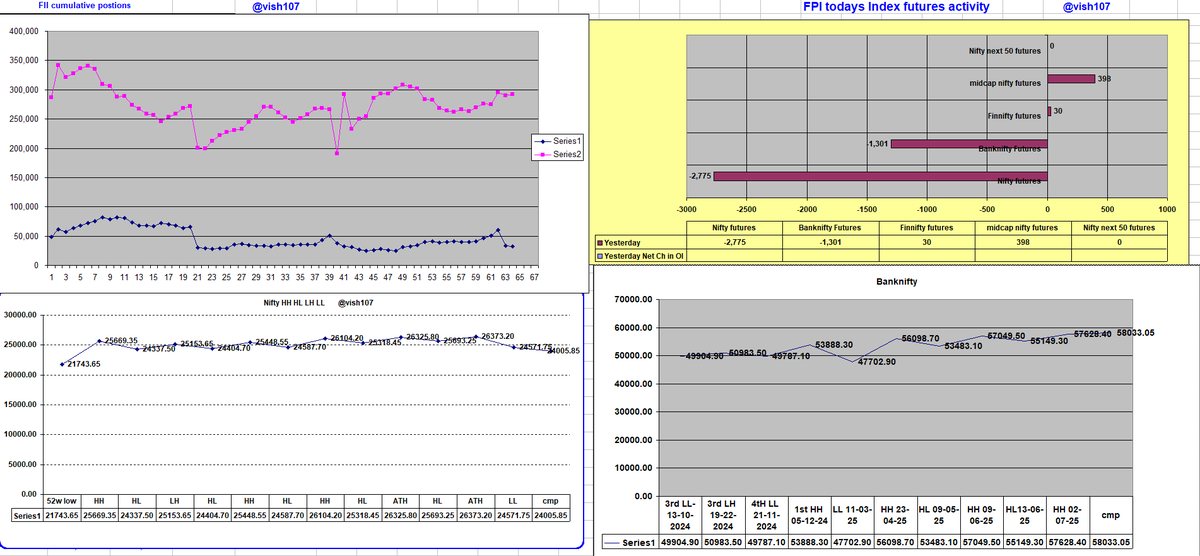Click 'HH 02-07-25' header in Banknifty table

(1066, 514)
